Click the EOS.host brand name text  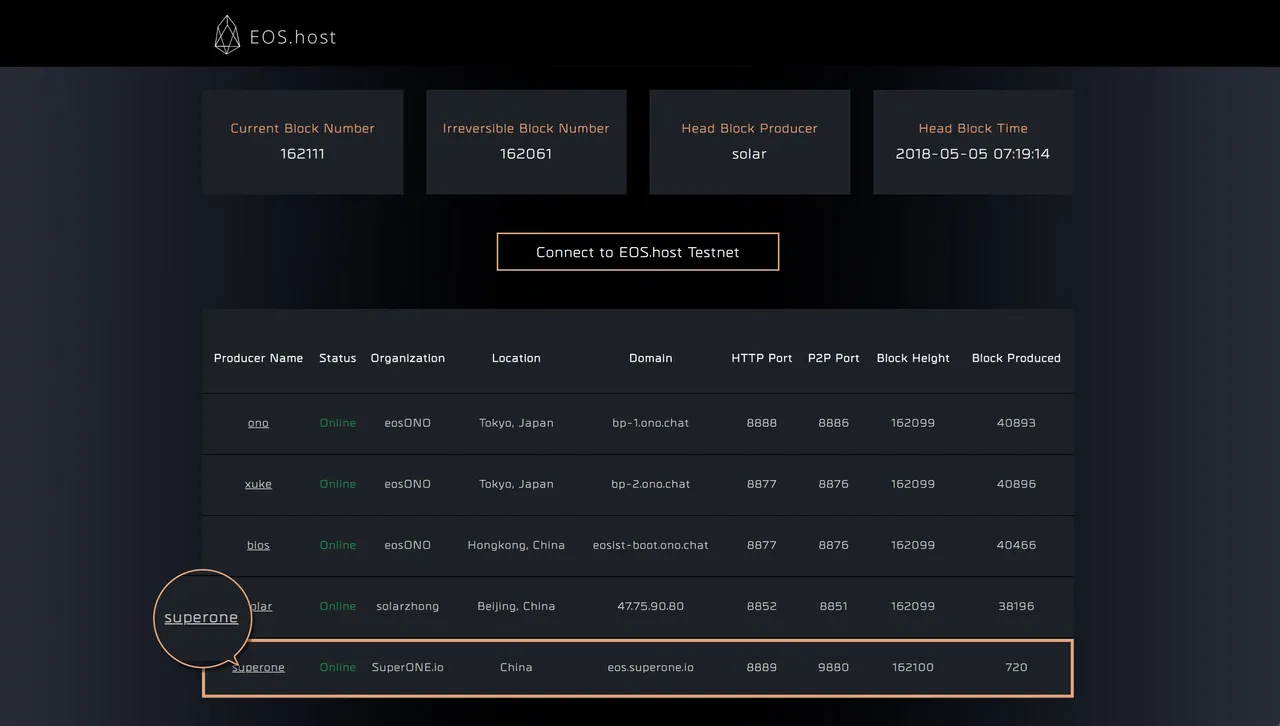click(293, 37)
